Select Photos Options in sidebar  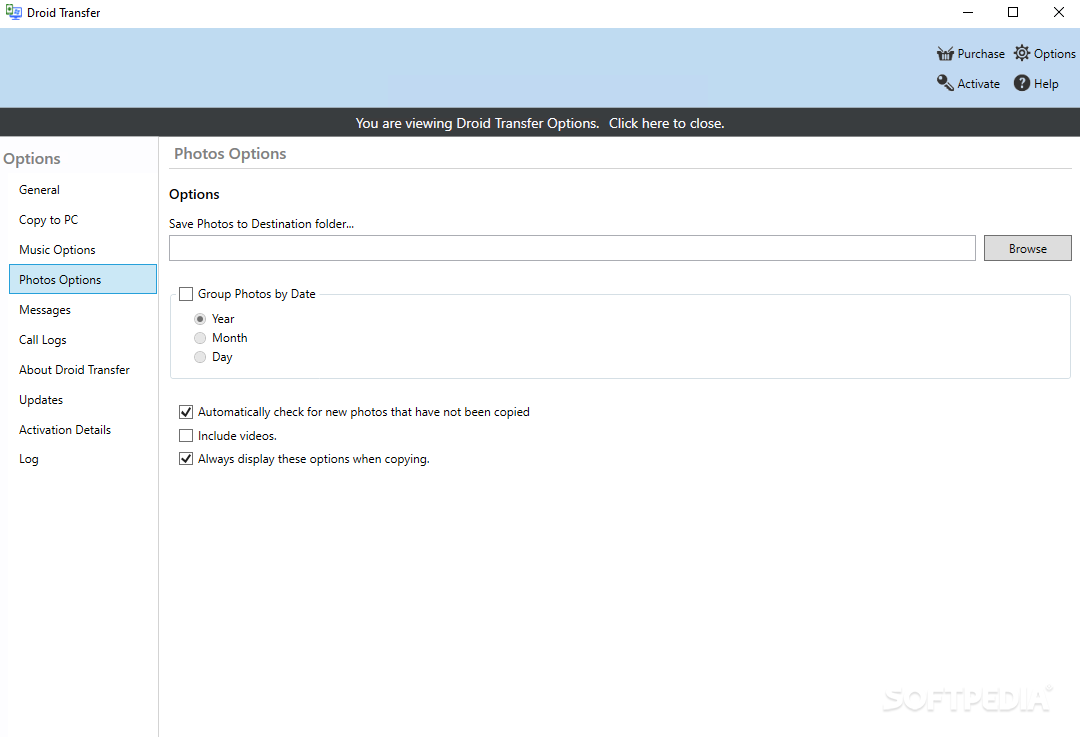(x=83, y=279)
